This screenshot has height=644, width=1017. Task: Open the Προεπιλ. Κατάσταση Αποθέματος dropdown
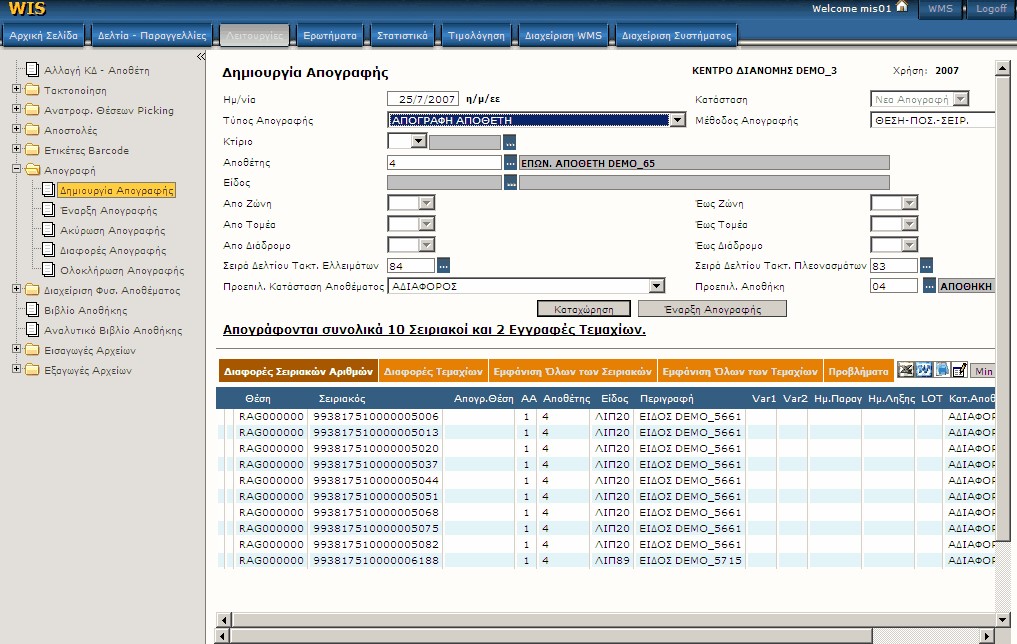656,286
